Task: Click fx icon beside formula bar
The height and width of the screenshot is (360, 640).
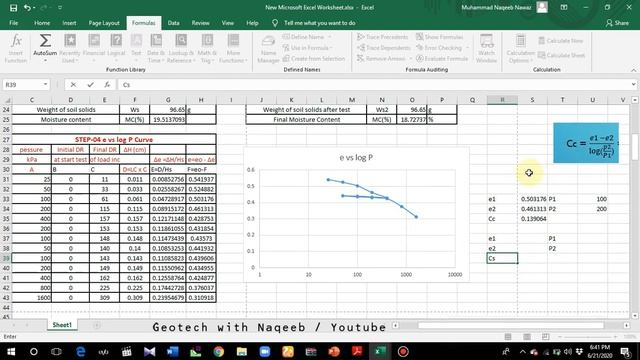Action: click(x=107, y=84)
